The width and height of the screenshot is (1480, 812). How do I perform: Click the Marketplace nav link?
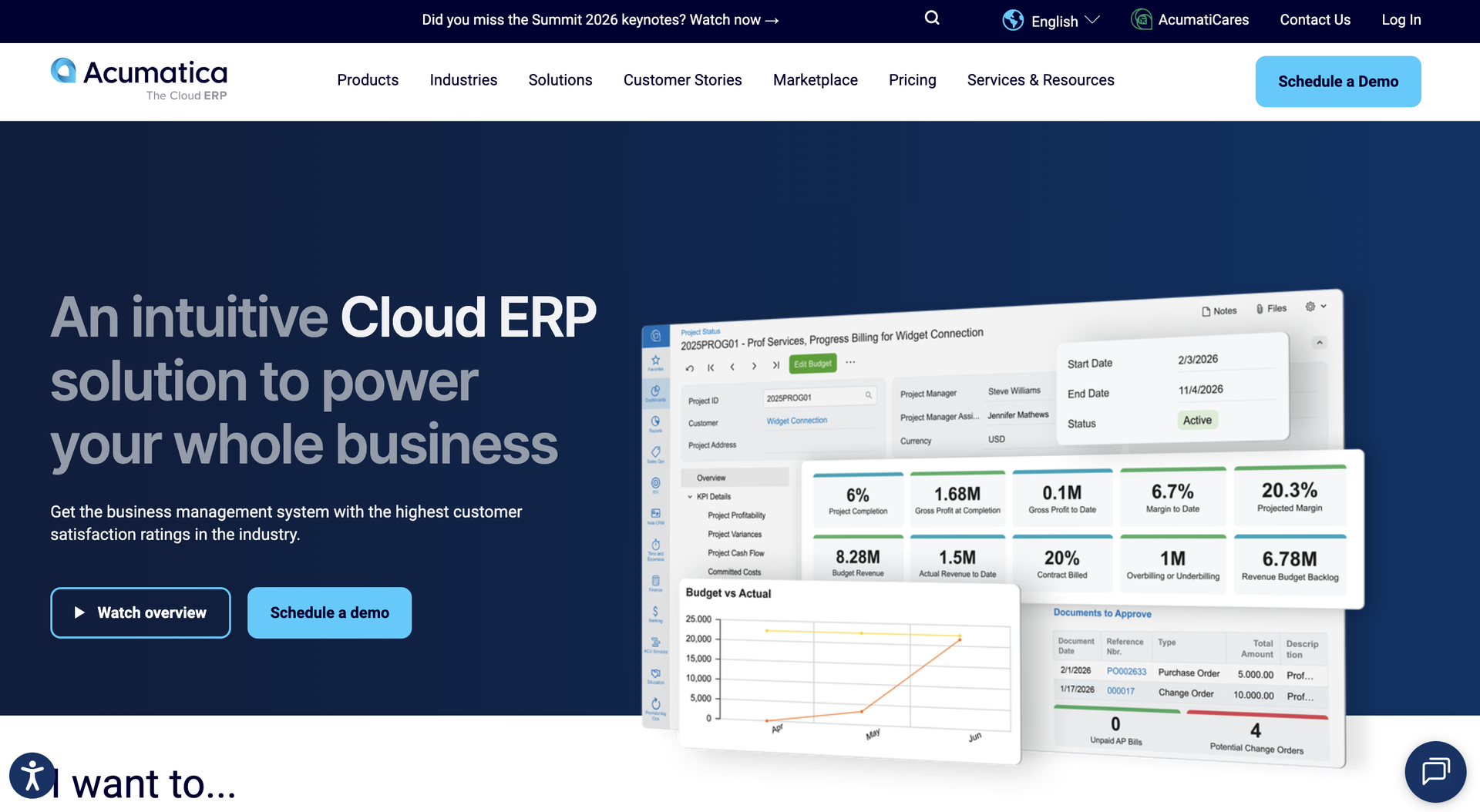815,80
